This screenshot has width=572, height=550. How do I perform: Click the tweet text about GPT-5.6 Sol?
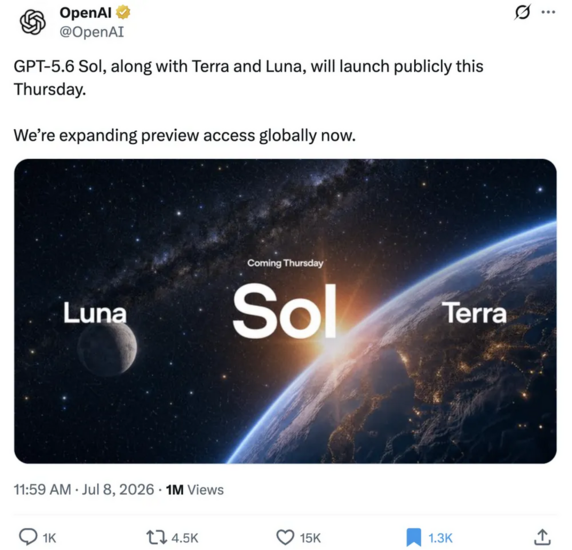(248, 78)
